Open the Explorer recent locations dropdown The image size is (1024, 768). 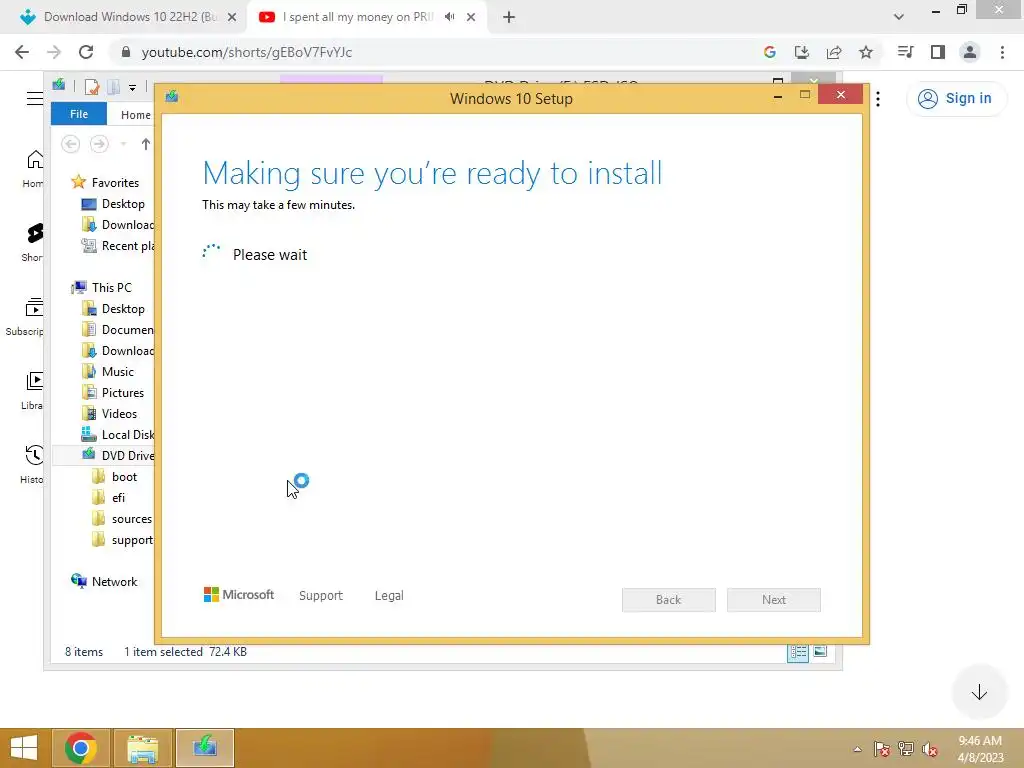coord(123,144)
